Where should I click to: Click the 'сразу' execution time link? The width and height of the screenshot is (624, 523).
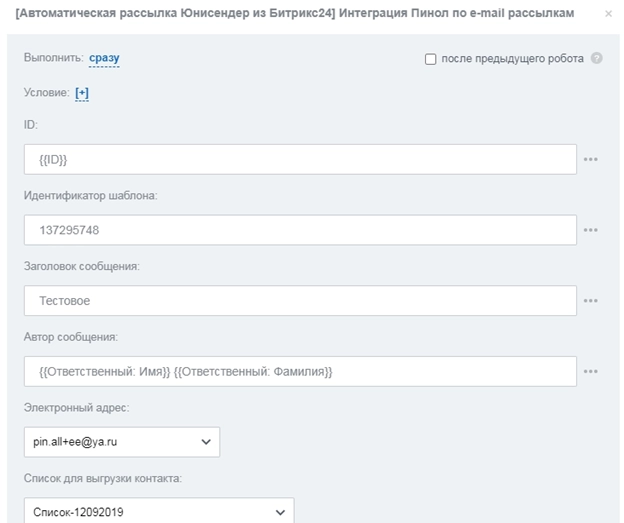coord(104,58)
